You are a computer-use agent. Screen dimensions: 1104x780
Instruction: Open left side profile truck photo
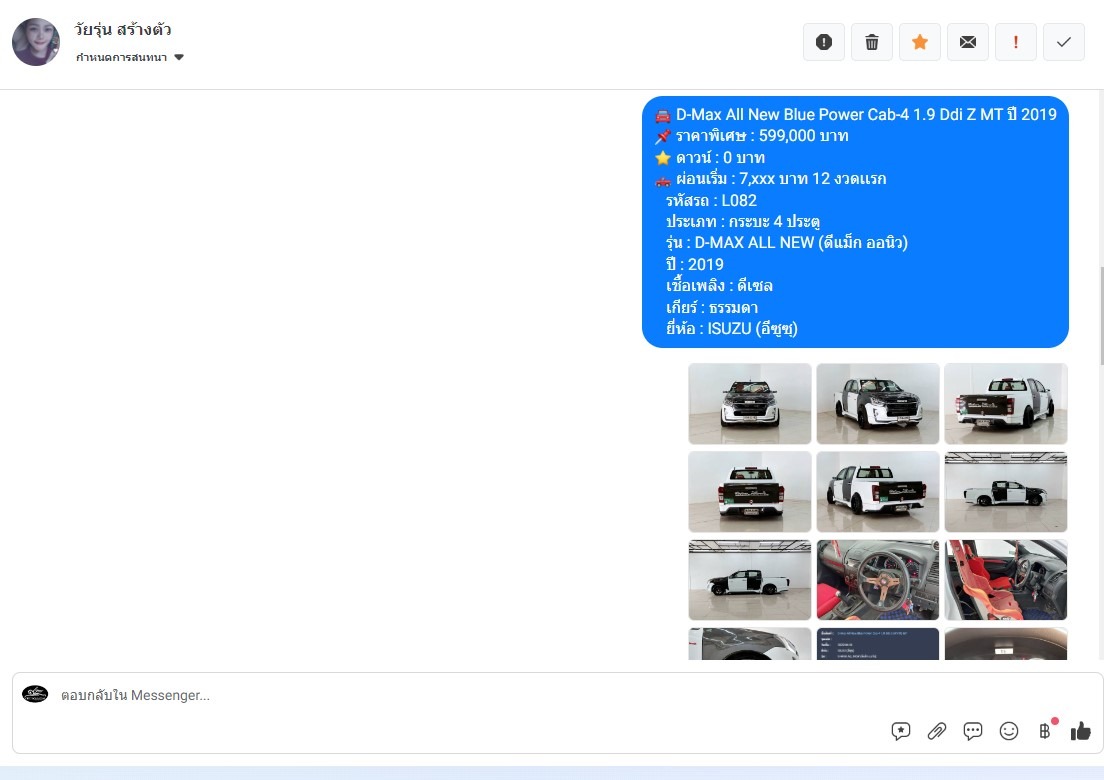[x=750, y=580]
